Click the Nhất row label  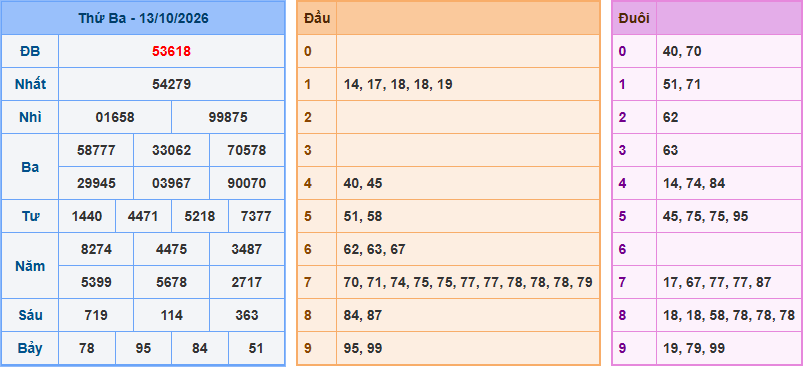(30, 84)
